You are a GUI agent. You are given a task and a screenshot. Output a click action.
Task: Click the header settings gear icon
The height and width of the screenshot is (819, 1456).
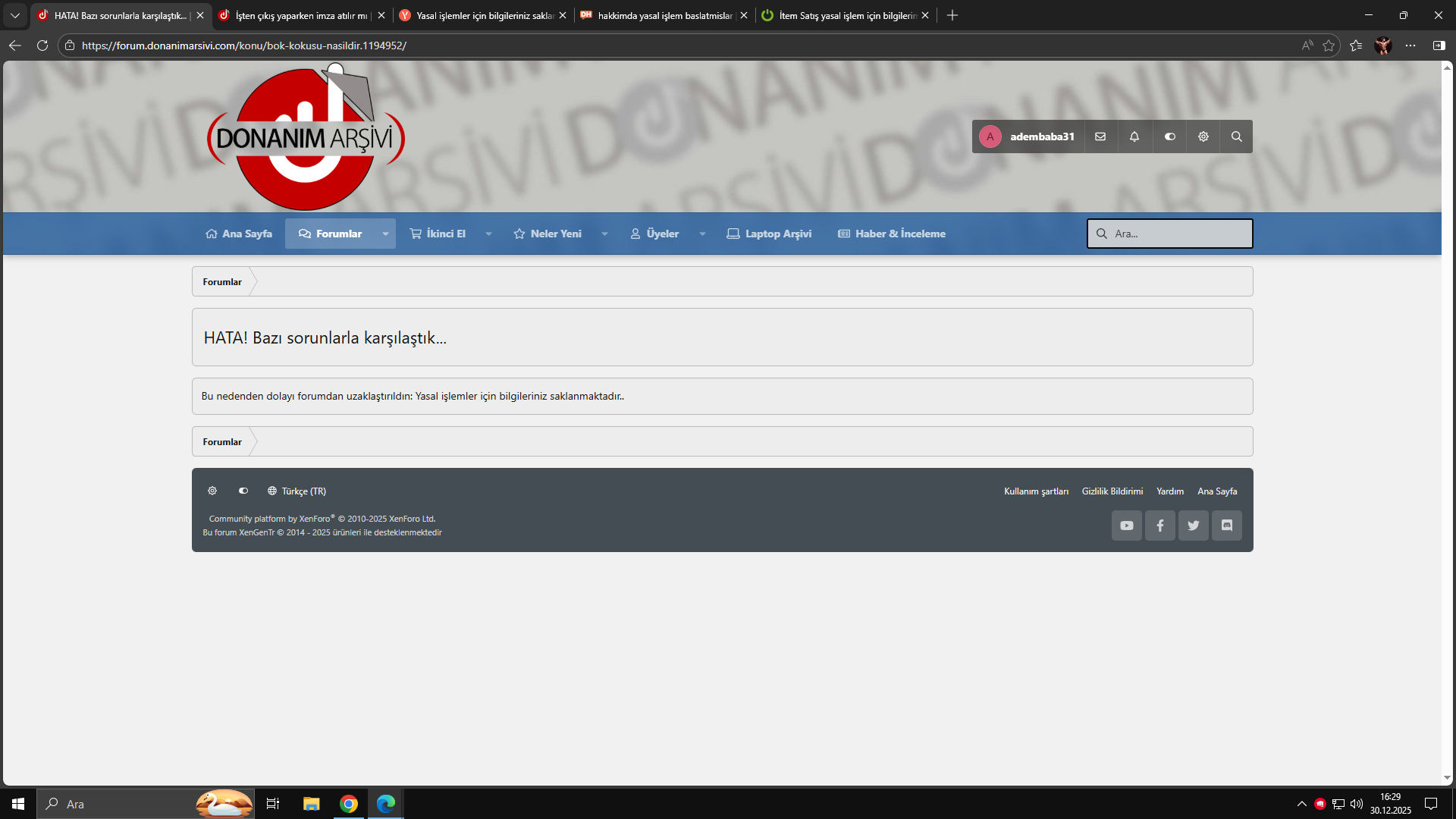tap(1203, 136)
